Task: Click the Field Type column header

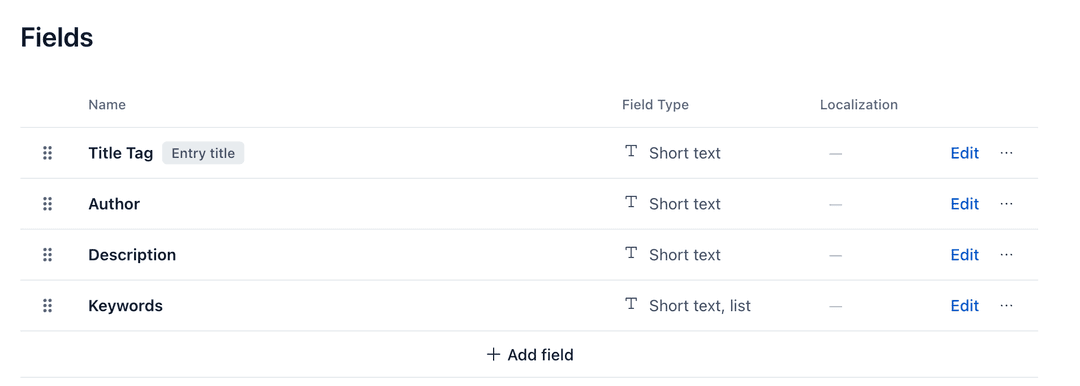Action: pos(655,105)
